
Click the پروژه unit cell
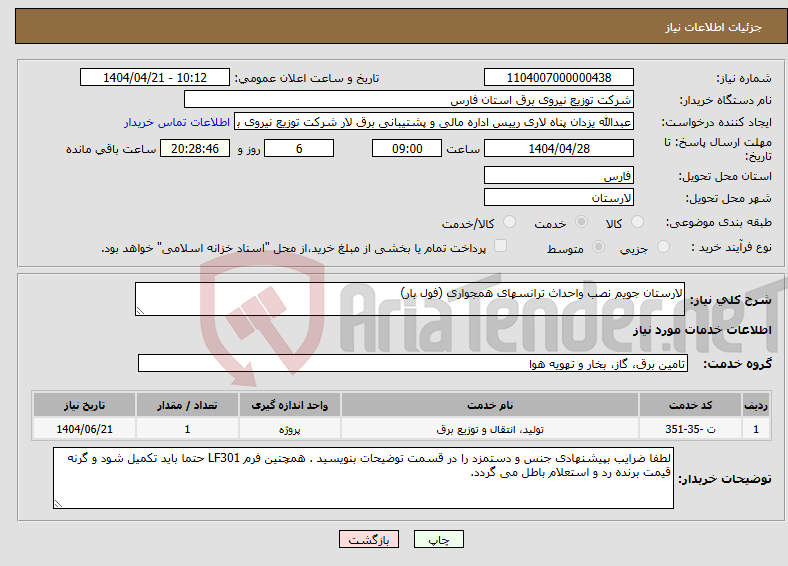(x=290, y=429)
